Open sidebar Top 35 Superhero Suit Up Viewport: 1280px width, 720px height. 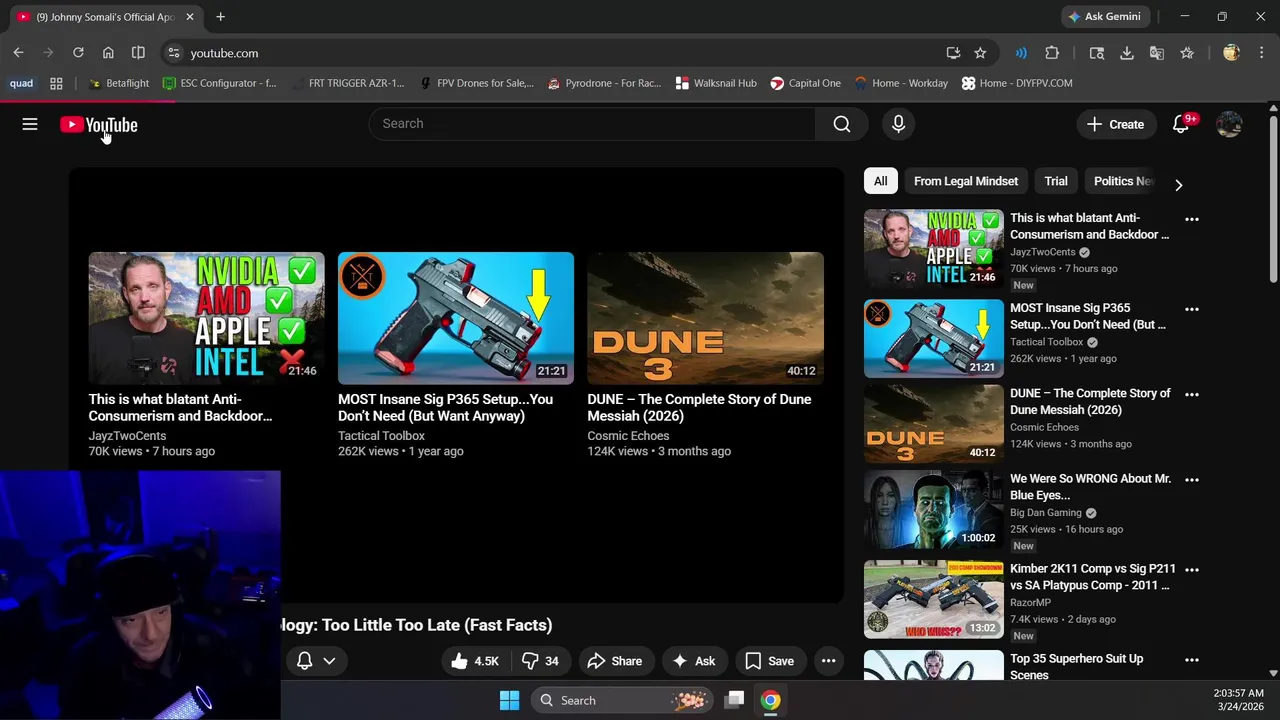1076,666
